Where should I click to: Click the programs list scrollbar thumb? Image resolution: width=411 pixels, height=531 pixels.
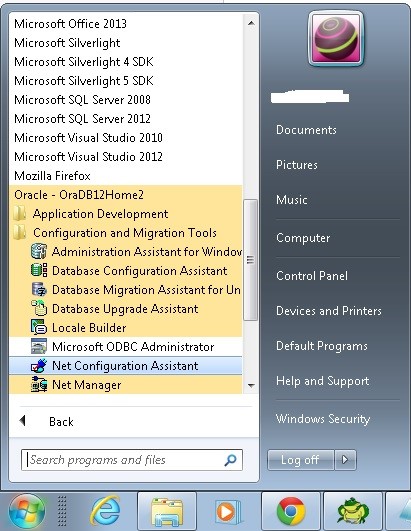(x=251, y=260)
